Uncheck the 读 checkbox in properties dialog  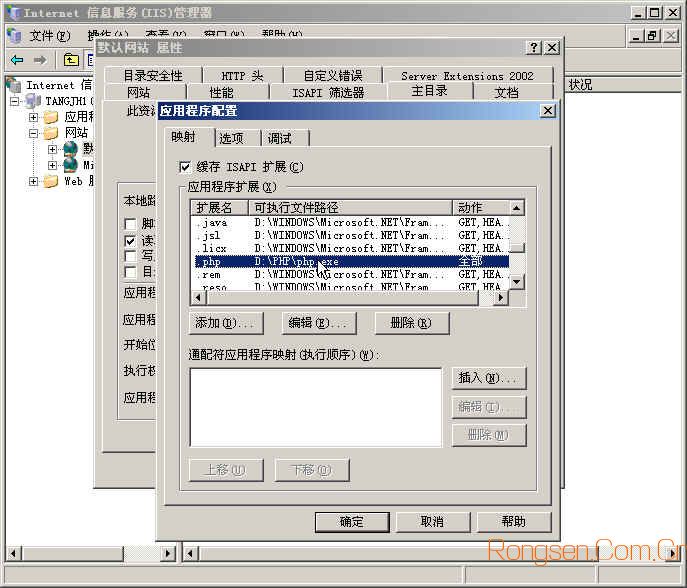130,241
